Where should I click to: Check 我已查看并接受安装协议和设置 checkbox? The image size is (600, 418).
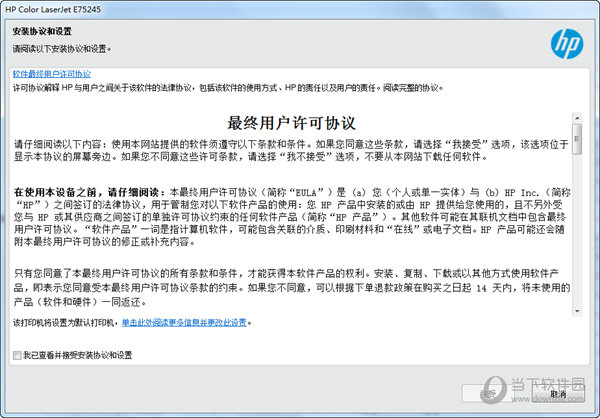coord(17,355)
